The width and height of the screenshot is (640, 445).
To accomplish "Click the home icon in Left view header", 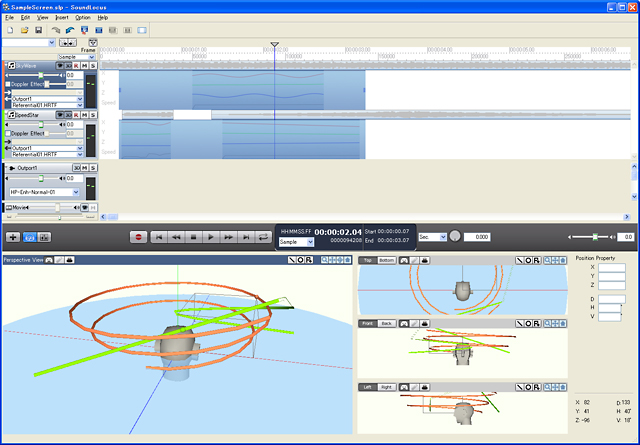I will (563, 387).
